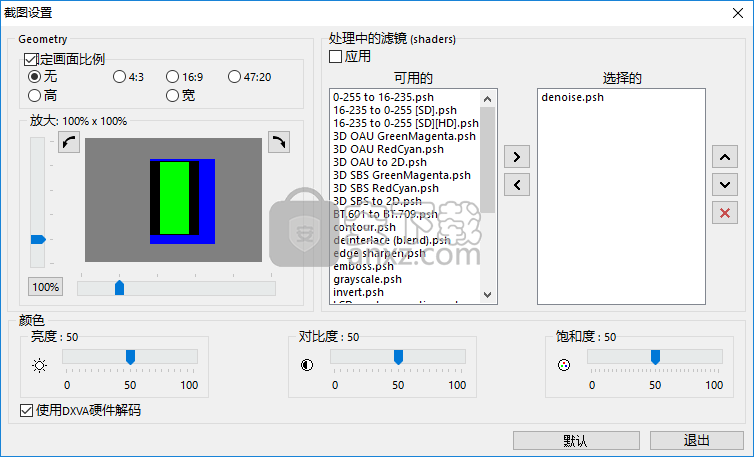Delete shader with red X button

coord(725,213)
